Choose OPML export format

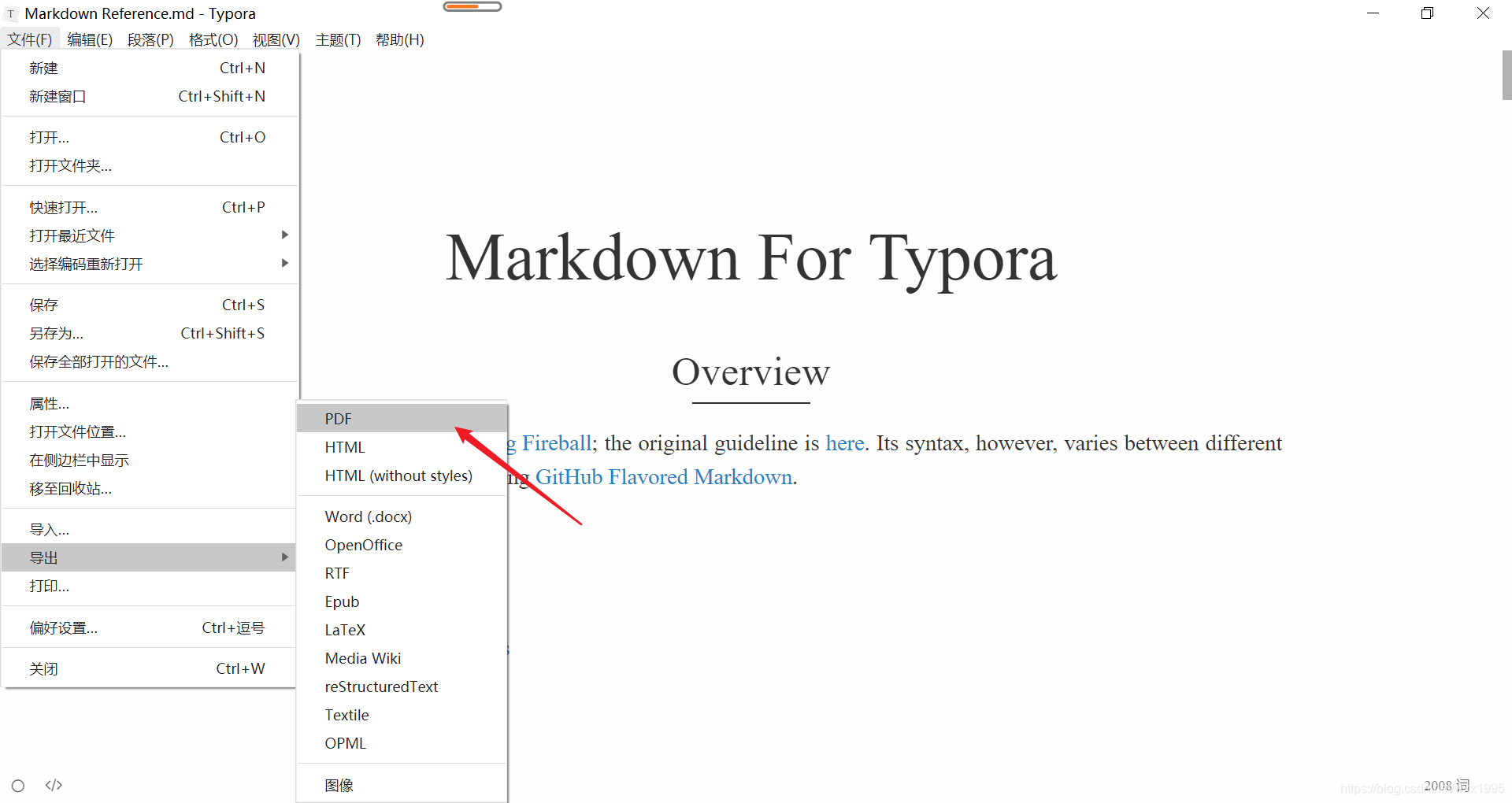[x=402, y=744]
